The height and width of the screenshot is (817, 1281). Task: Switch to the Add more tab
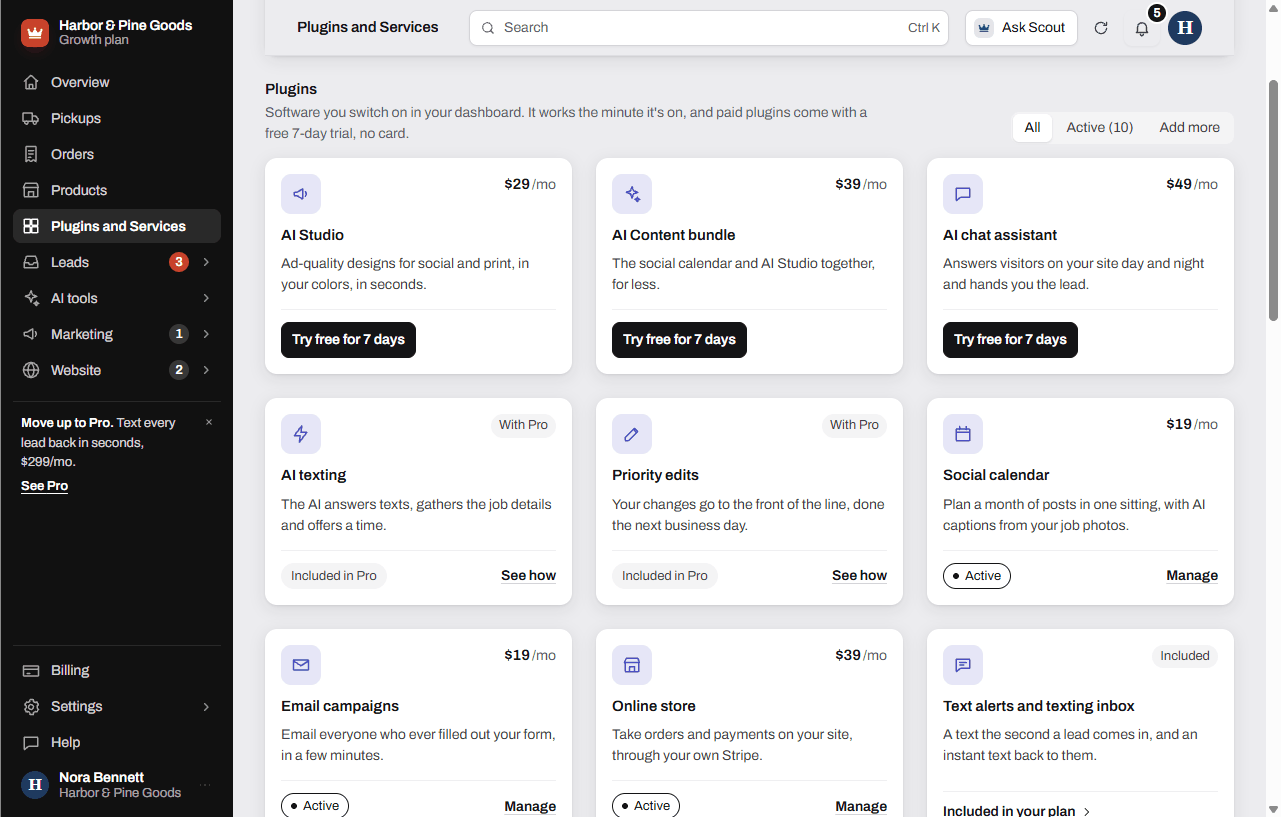pos(1190,127)
